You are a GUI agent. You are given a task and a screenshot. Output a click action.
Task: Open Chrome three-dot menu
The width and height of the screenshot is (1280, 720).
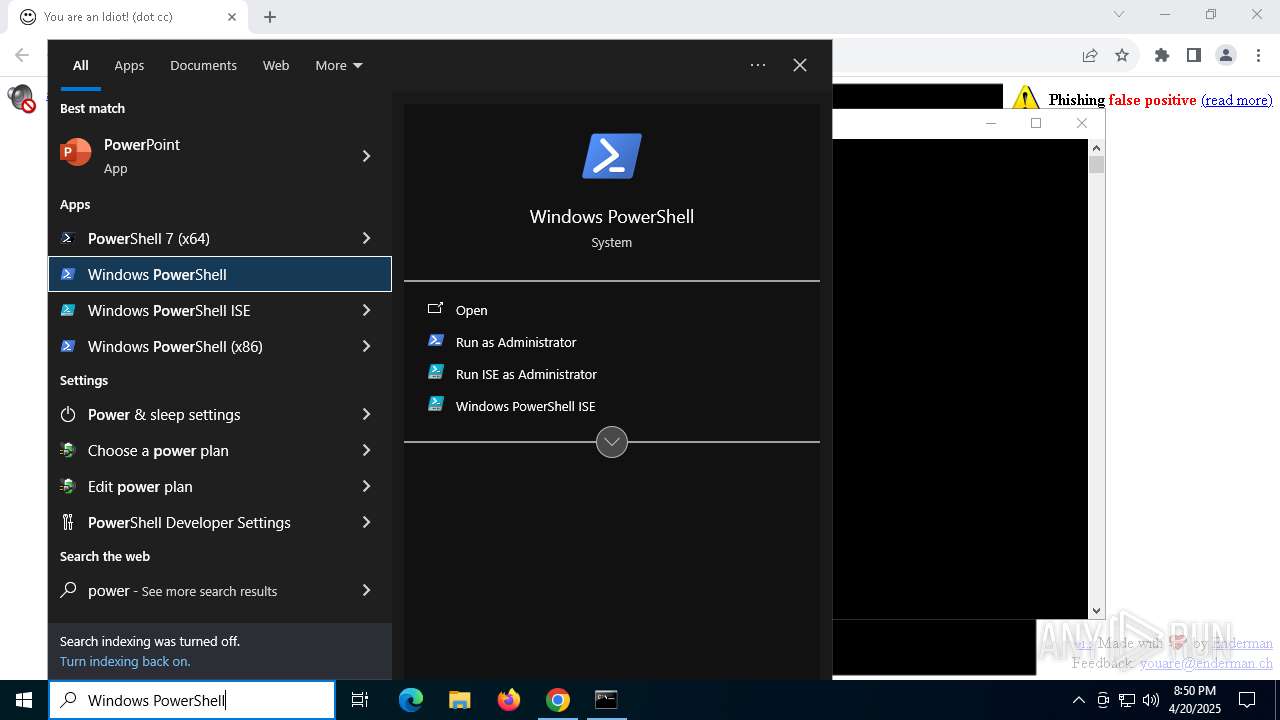[1258, 55]
